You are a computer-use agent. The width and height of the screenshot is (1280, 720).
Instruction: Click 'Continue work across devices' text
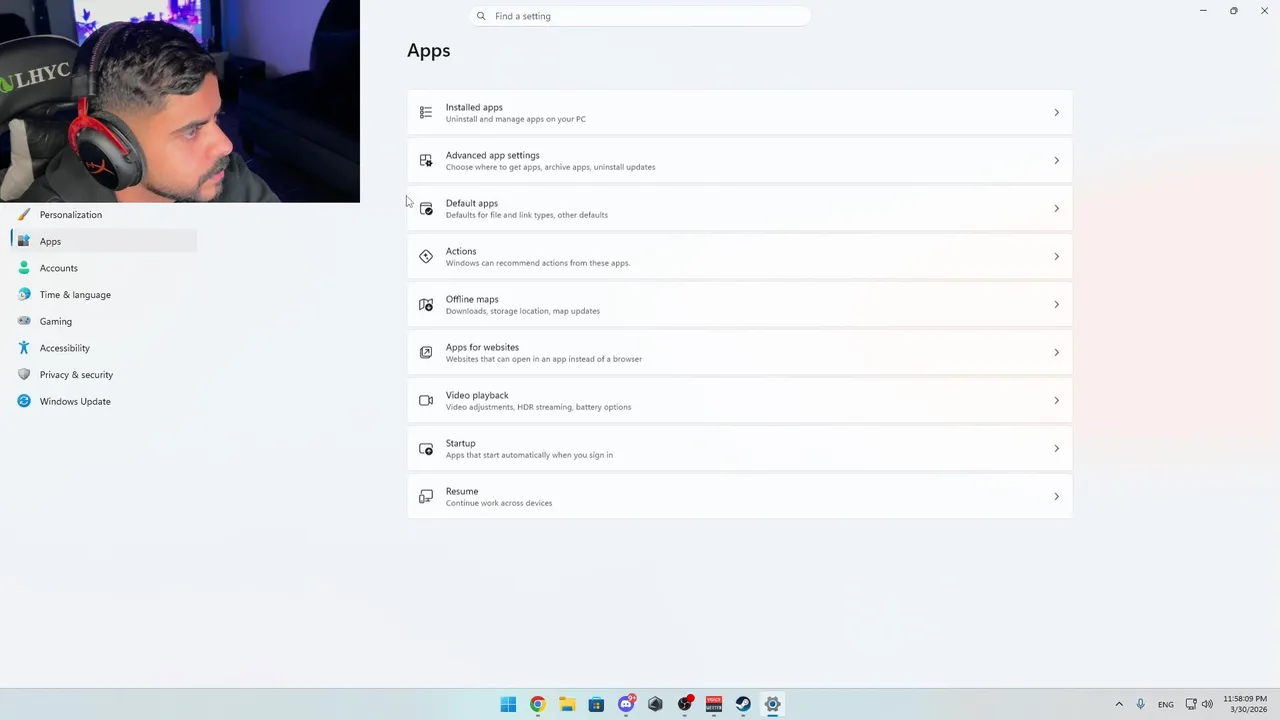coord(499,503)
